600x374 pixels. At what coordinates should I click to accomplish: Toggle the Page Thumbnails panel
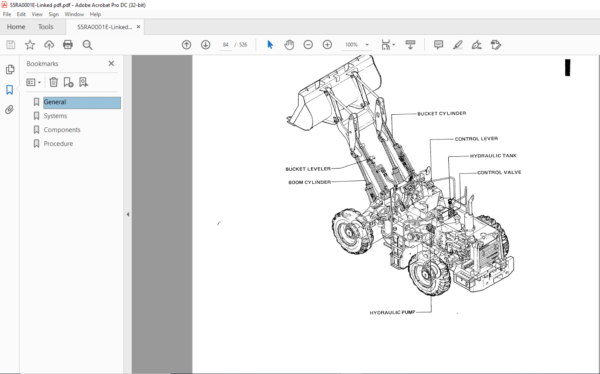(10, 69)
